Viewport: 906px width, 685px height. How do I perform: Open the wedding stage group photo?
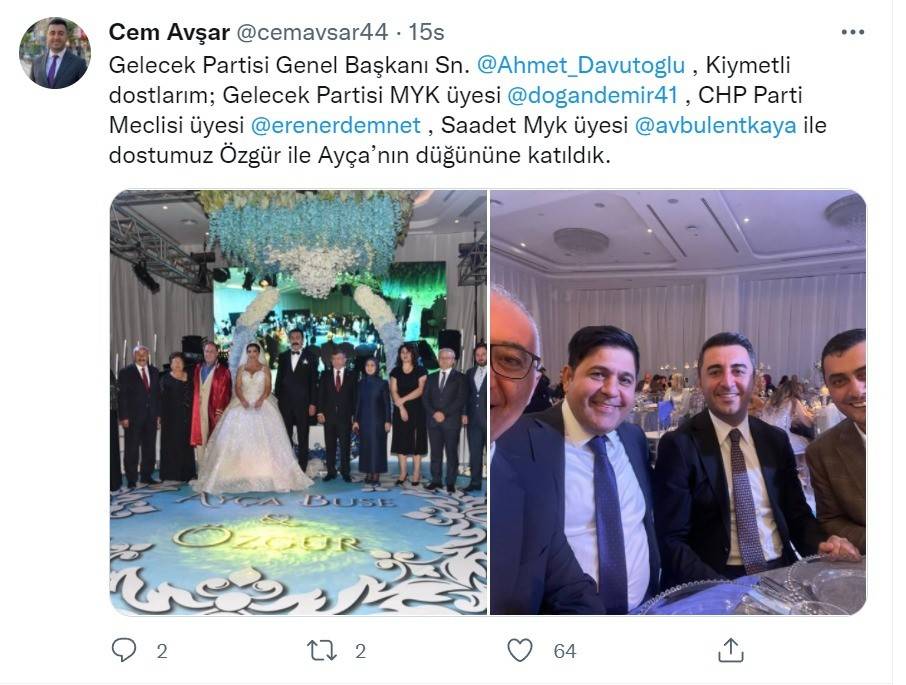click(x=298, y=403)
